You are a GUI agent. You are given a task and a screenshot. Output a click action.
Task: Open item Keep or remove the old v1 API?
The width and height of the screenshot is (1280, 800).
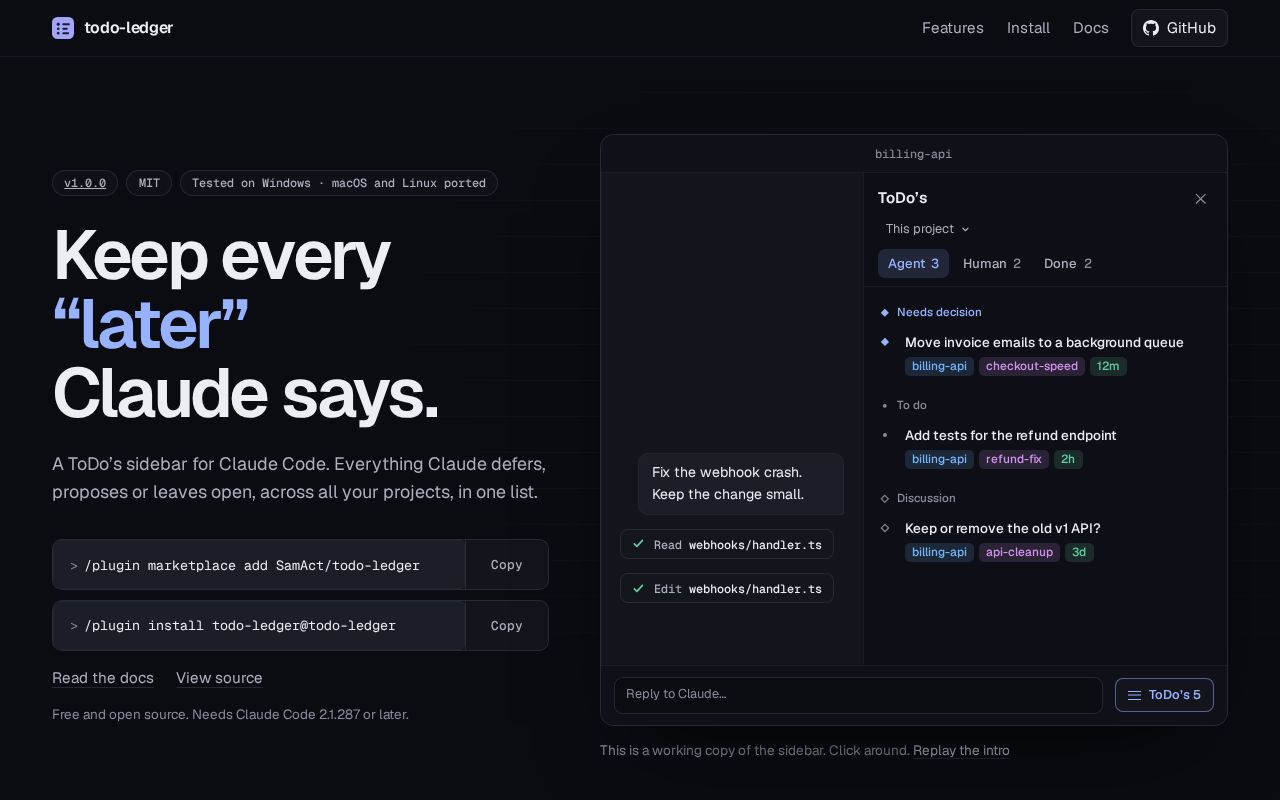tap(1002, 528)
